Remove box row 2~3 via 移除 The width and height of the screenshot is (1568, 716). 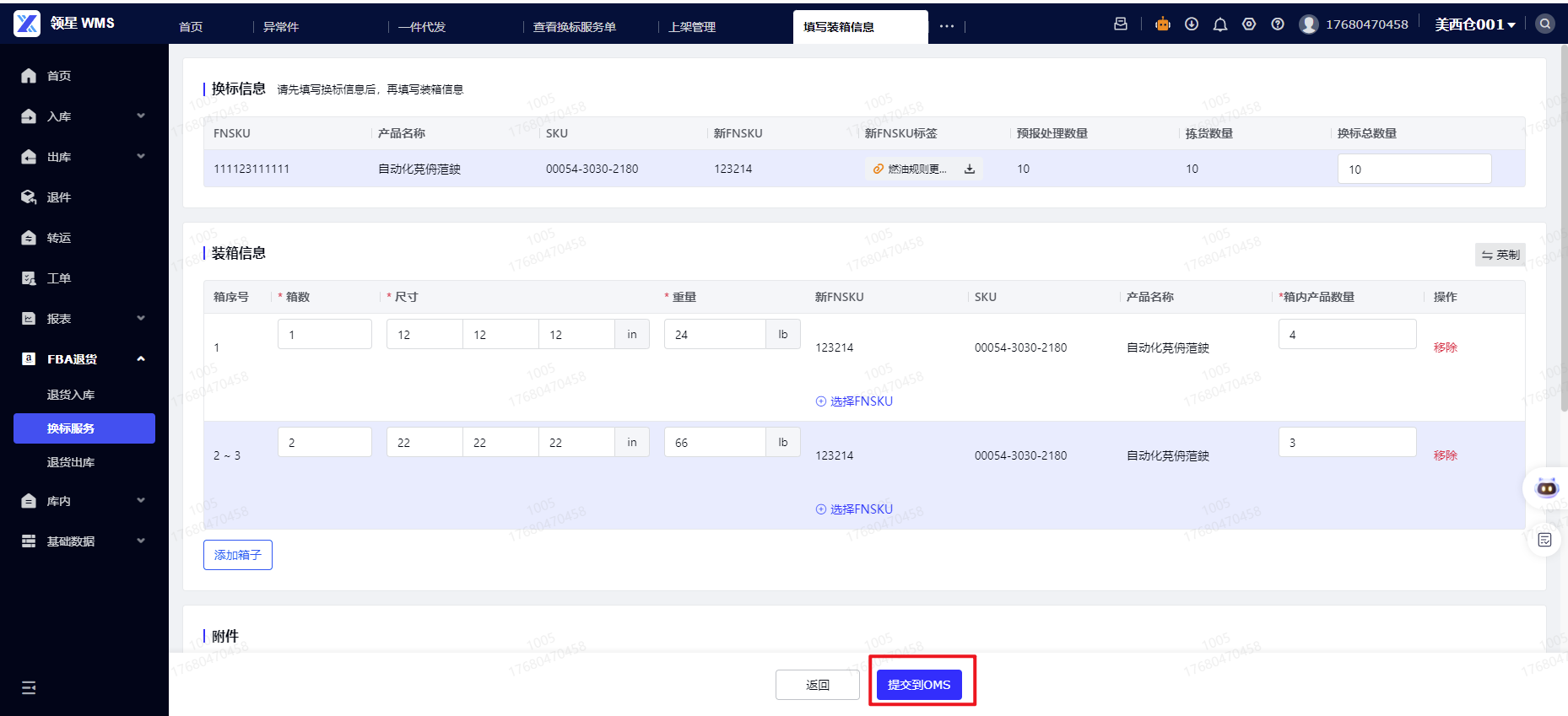click(1445, 455)
